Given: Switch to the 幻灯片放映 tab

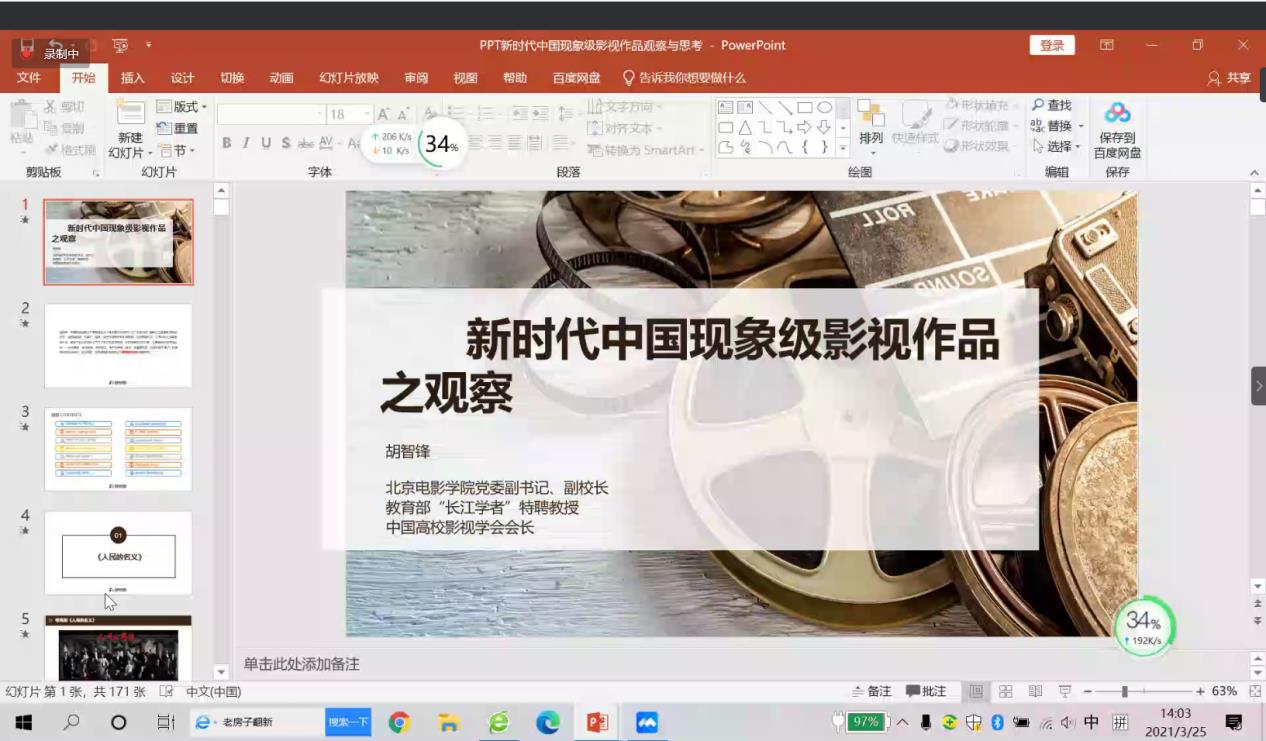Looking at the screenshot, I should point(349,78).
